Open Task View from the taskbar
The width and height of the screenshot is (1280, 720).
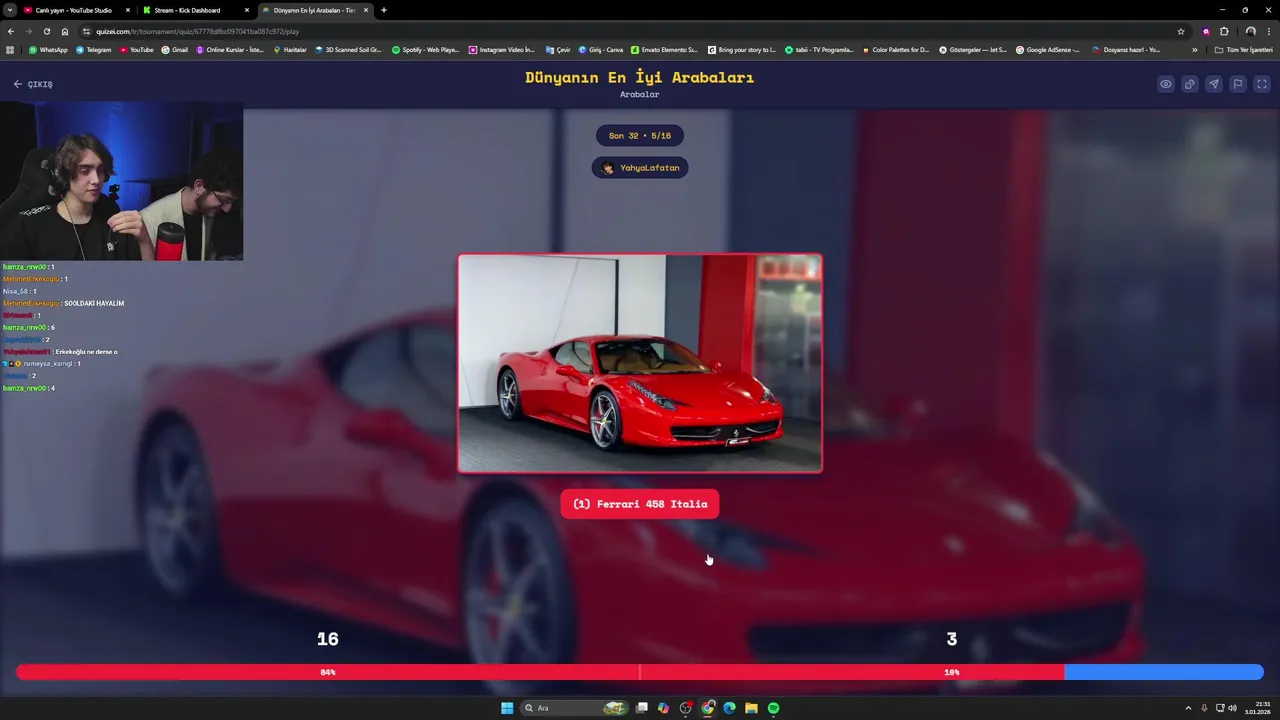(642, 708)
